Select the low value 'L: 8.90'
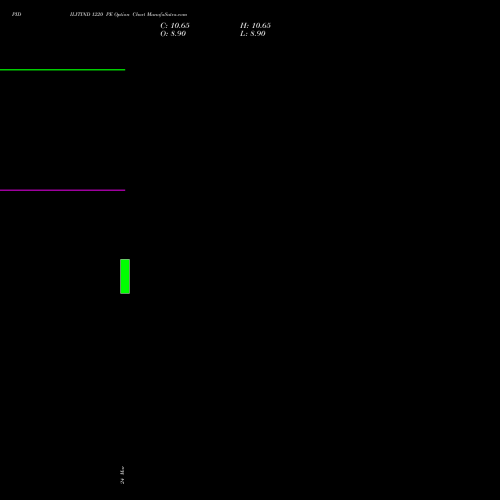Viewport: 500px width, 500px height. point(253,34)
